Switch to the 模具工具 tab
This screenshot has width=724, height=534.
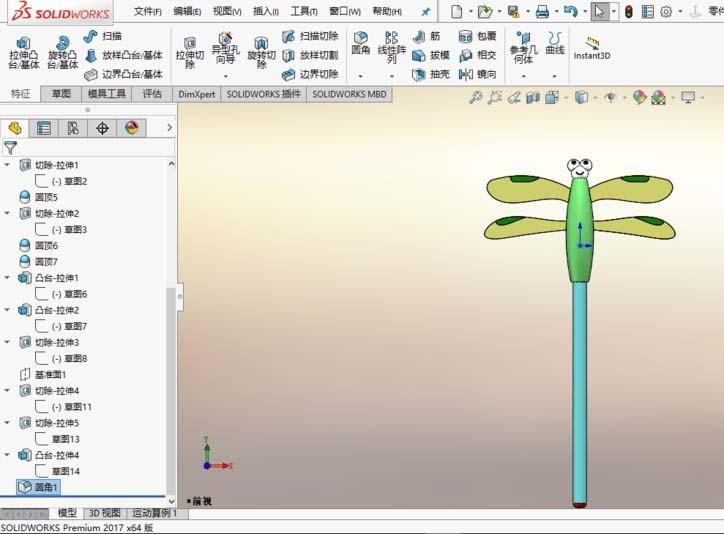pos(107,94)
